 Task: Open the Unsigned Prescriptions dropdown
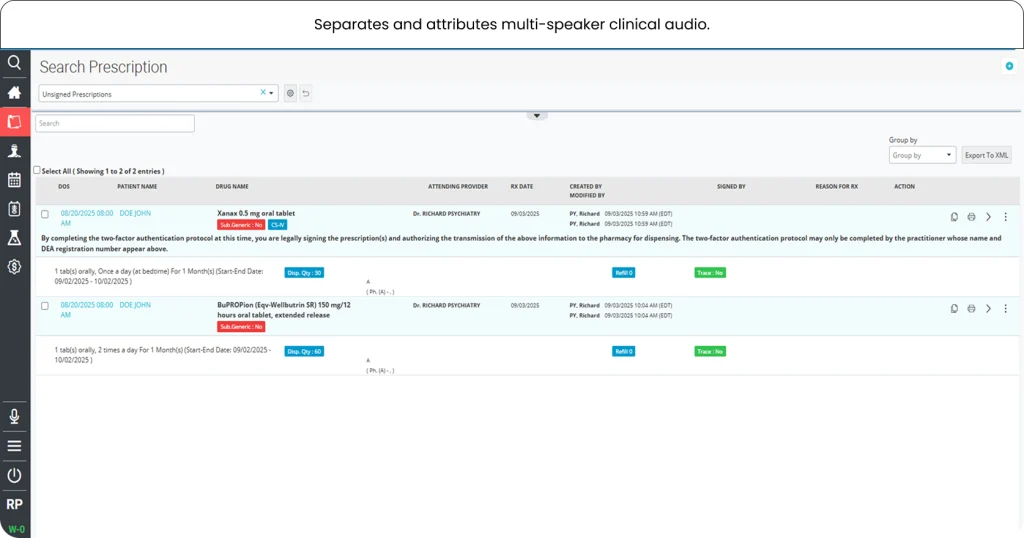(x=158, y=93)
